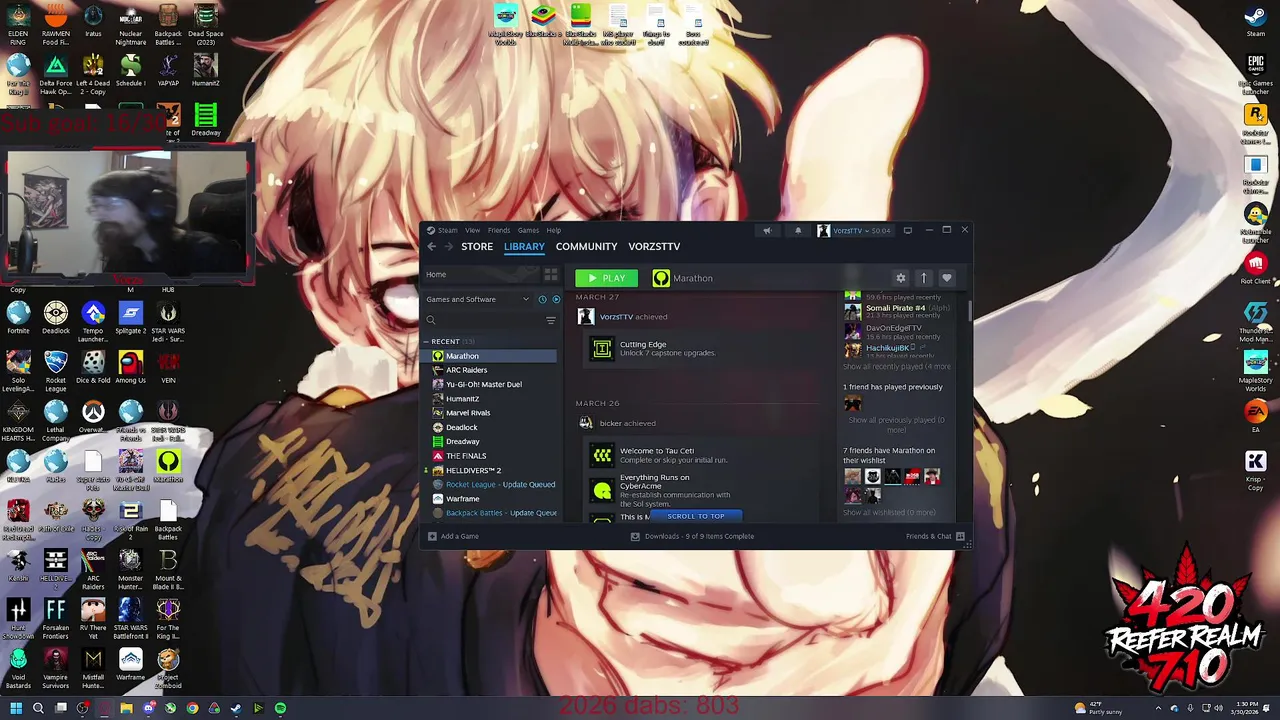Select Rocket League update queued entry
This screenshot has height=720, width=1280.
click(493, 484)
